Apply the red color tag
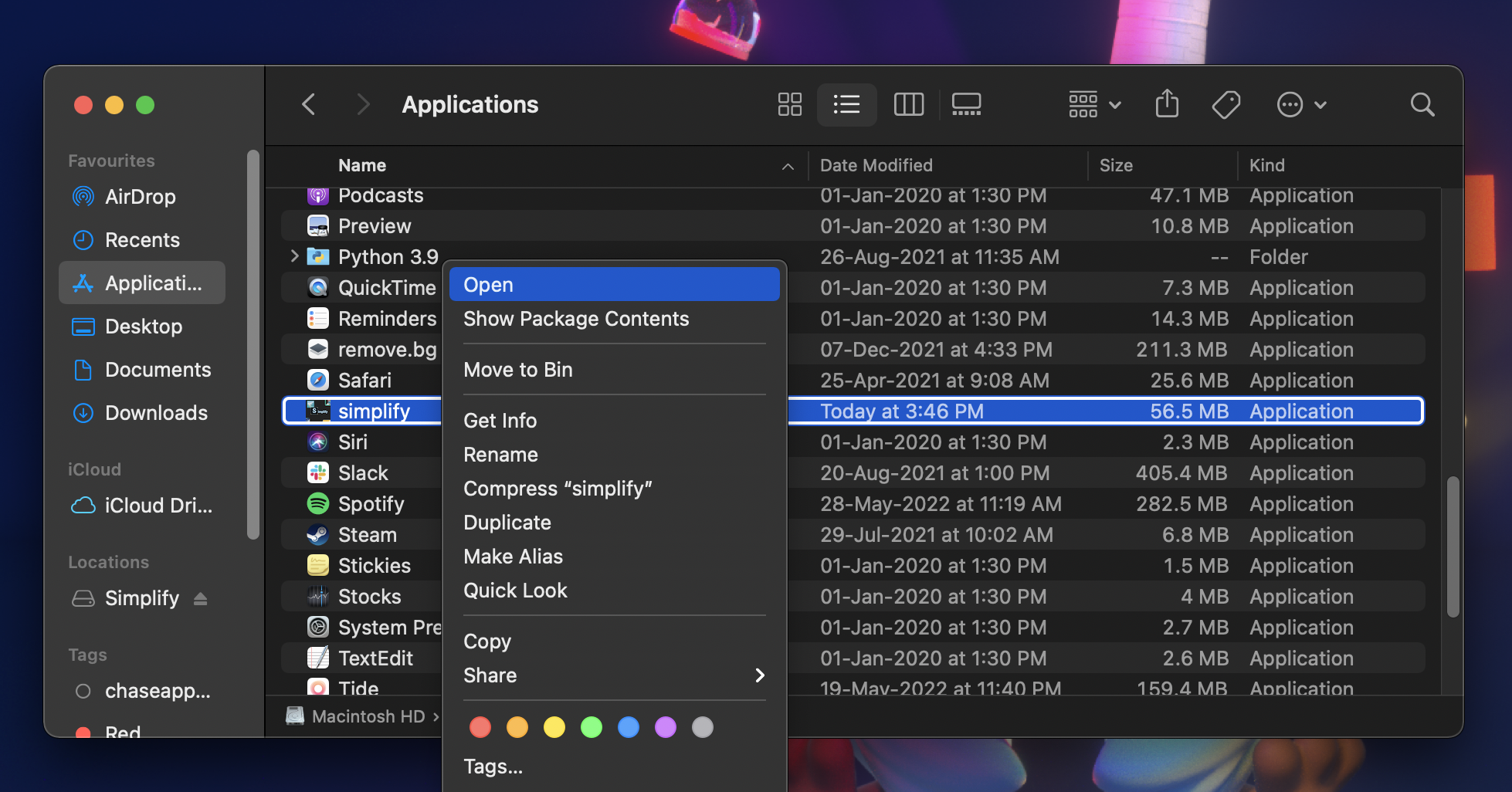The height and width of the screenshot is (792, 1512). [x=480, y=727]
